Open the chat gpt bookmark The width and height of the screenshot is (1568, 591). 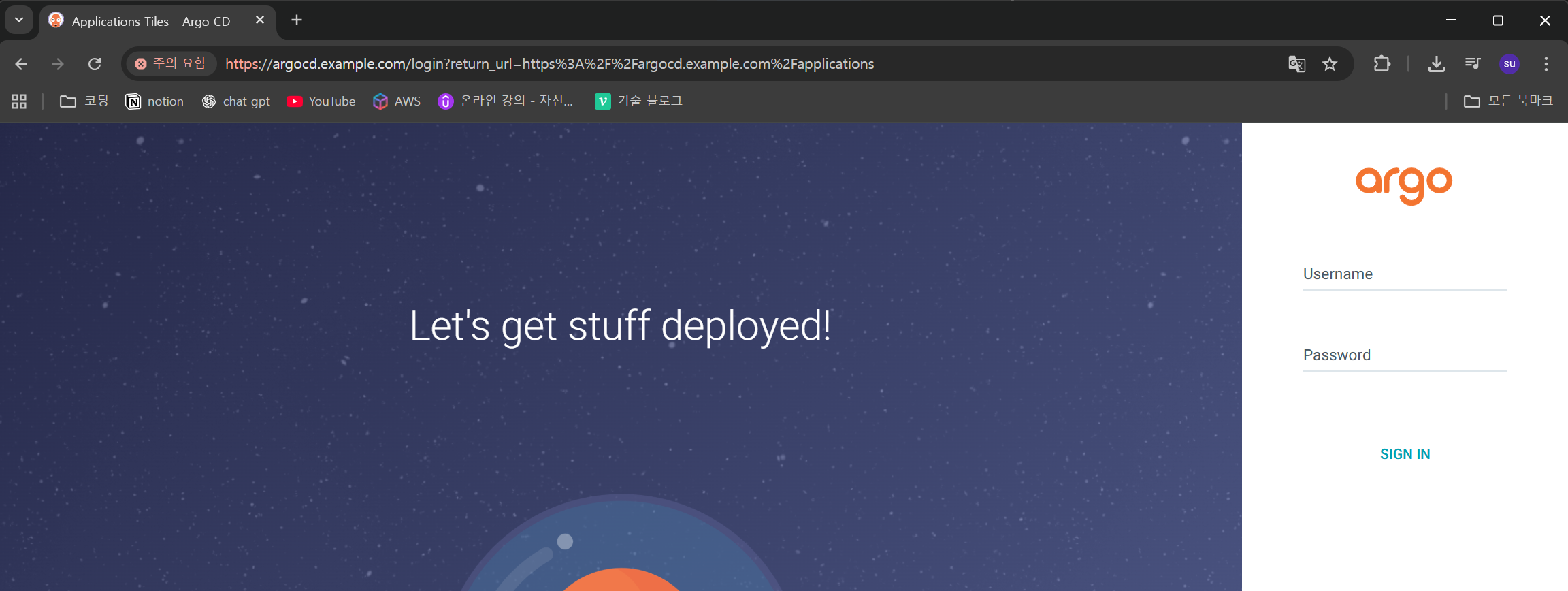(x=235, y=101)
